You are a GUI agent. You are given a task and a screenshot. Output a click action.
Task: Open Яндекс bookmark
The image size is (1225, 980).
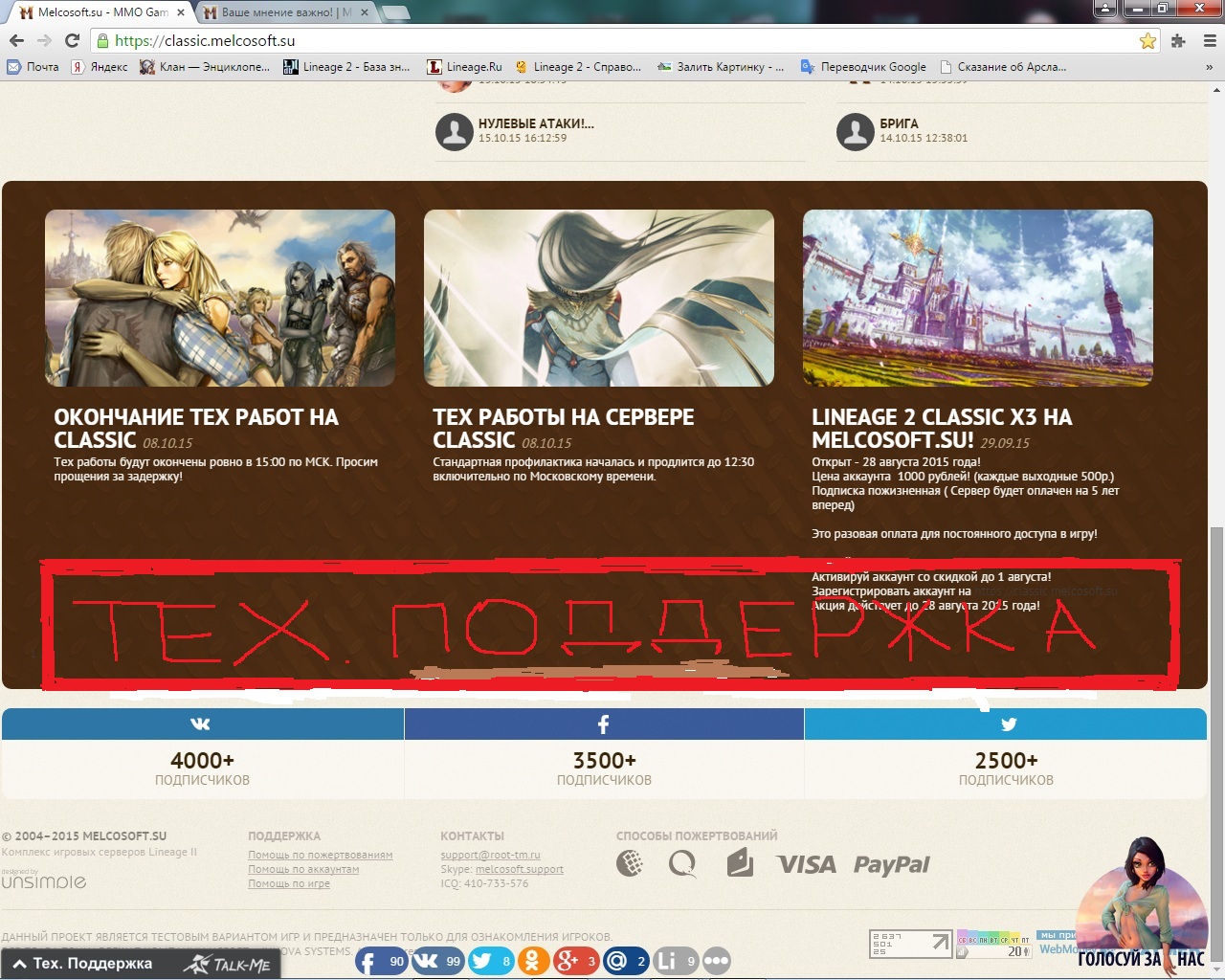point(100,67)
